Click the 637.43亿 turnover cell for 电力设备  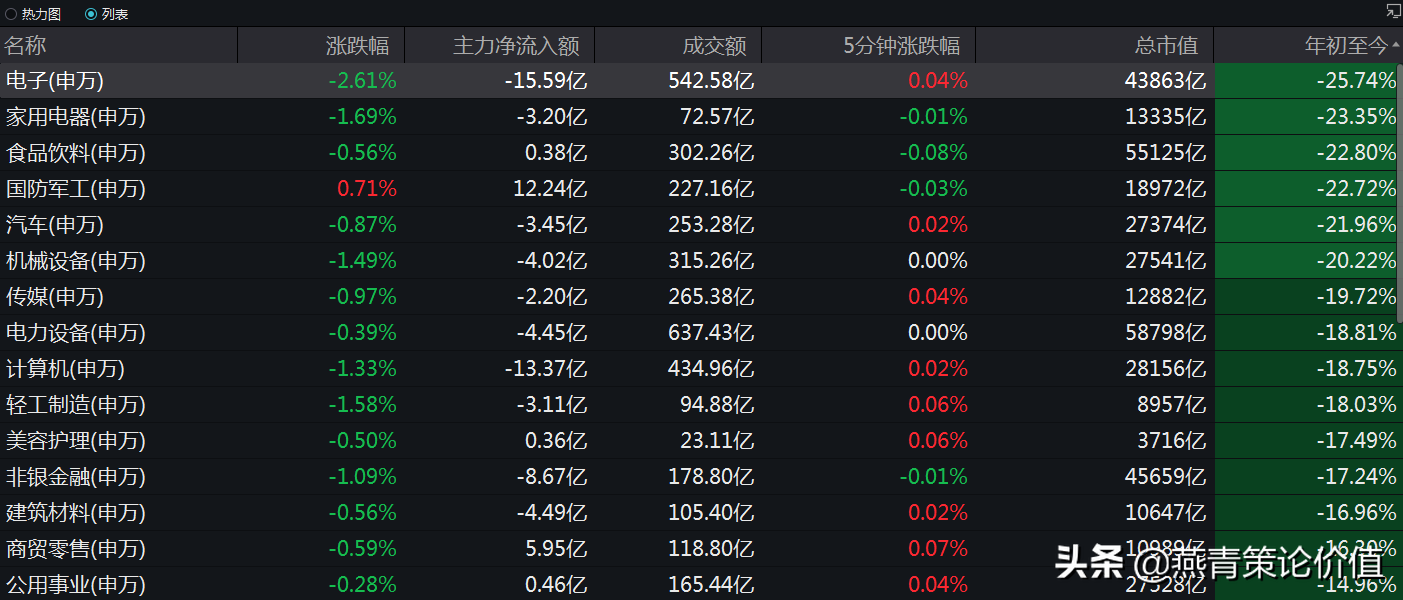[x=711, y=333]
